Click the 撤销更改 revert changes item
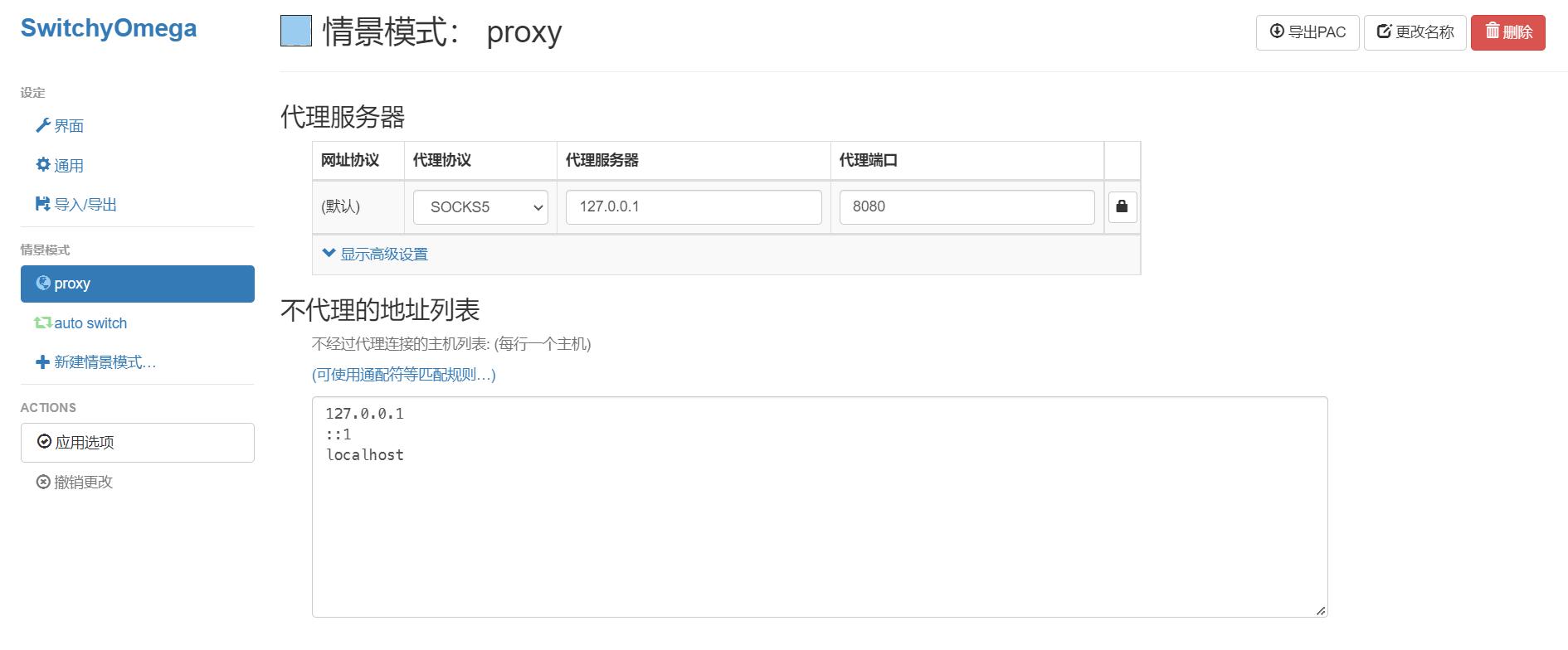 tap(75, 483)
